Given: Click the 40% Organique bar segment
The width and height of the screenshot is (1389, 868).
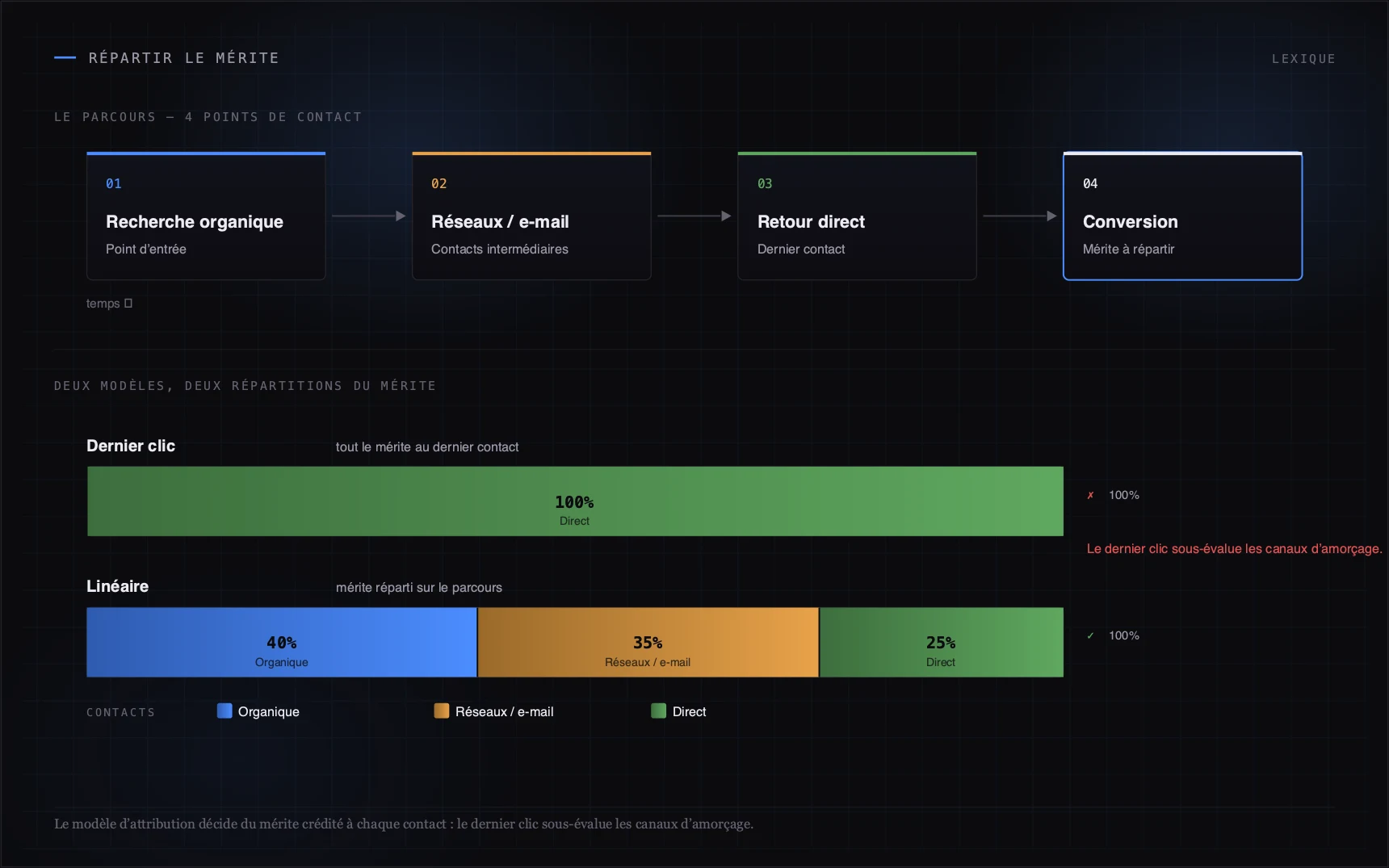Looking at the screenshot, I should click(282, 642).
